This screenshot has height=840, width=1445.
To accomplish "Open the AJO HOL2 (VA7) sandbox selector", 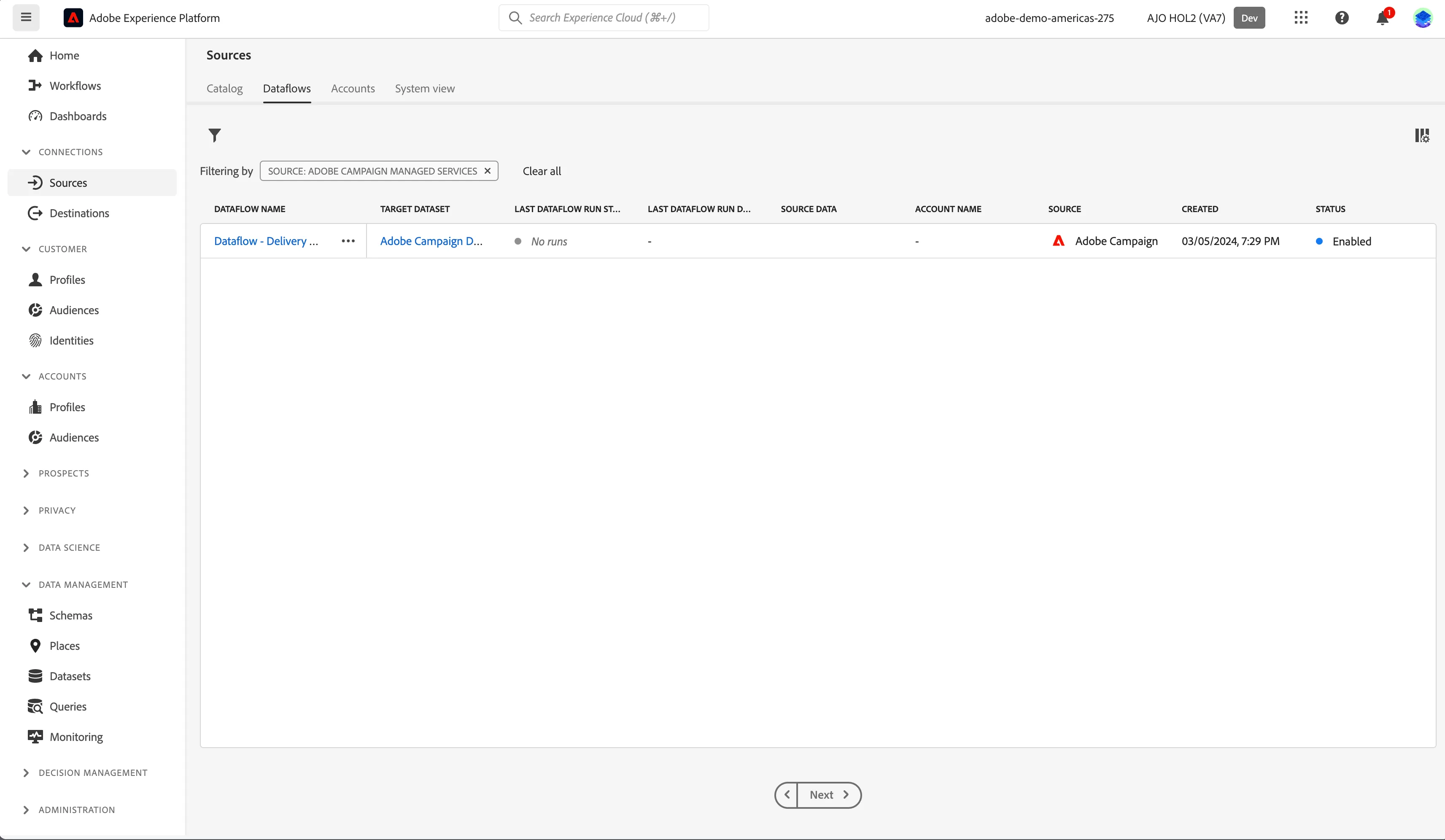I will [x=1186, y=18].
